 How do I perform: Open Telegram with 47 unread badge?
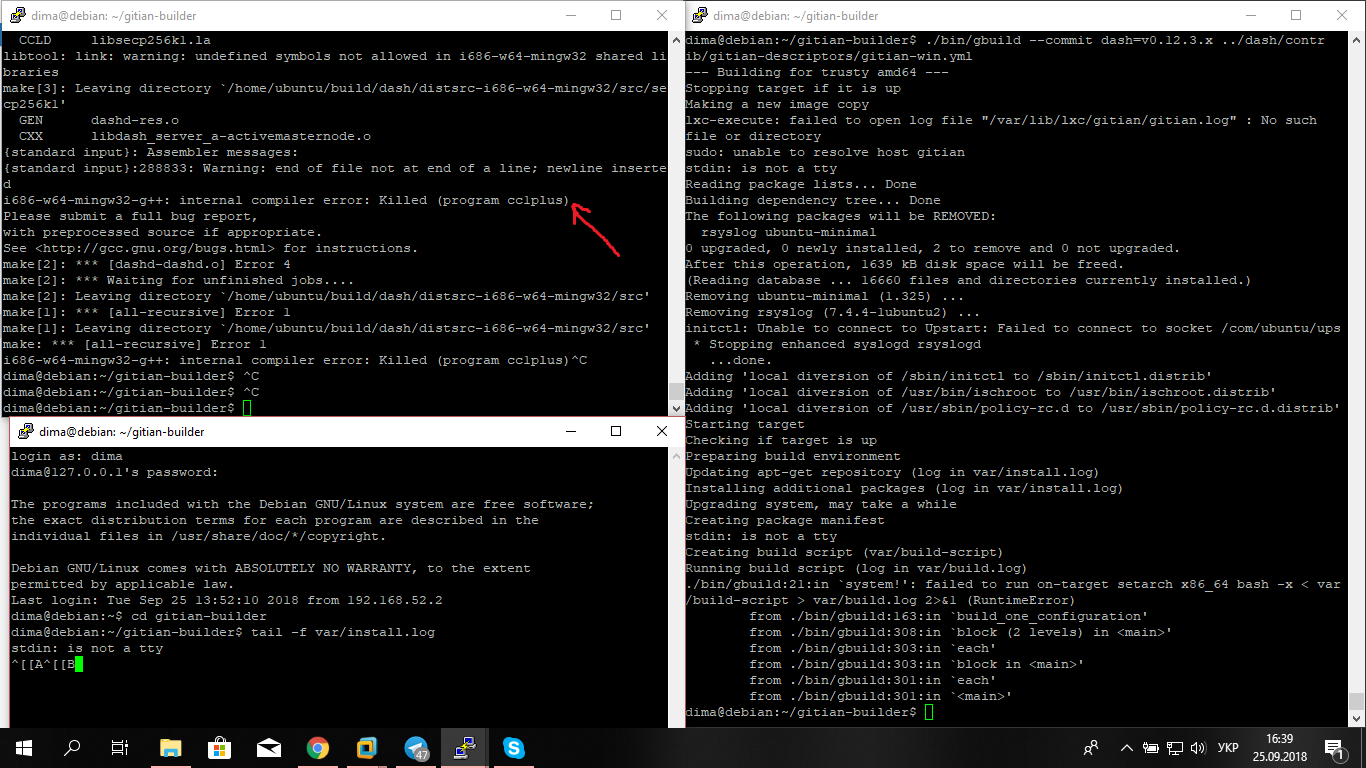click(x=416, y=747)
